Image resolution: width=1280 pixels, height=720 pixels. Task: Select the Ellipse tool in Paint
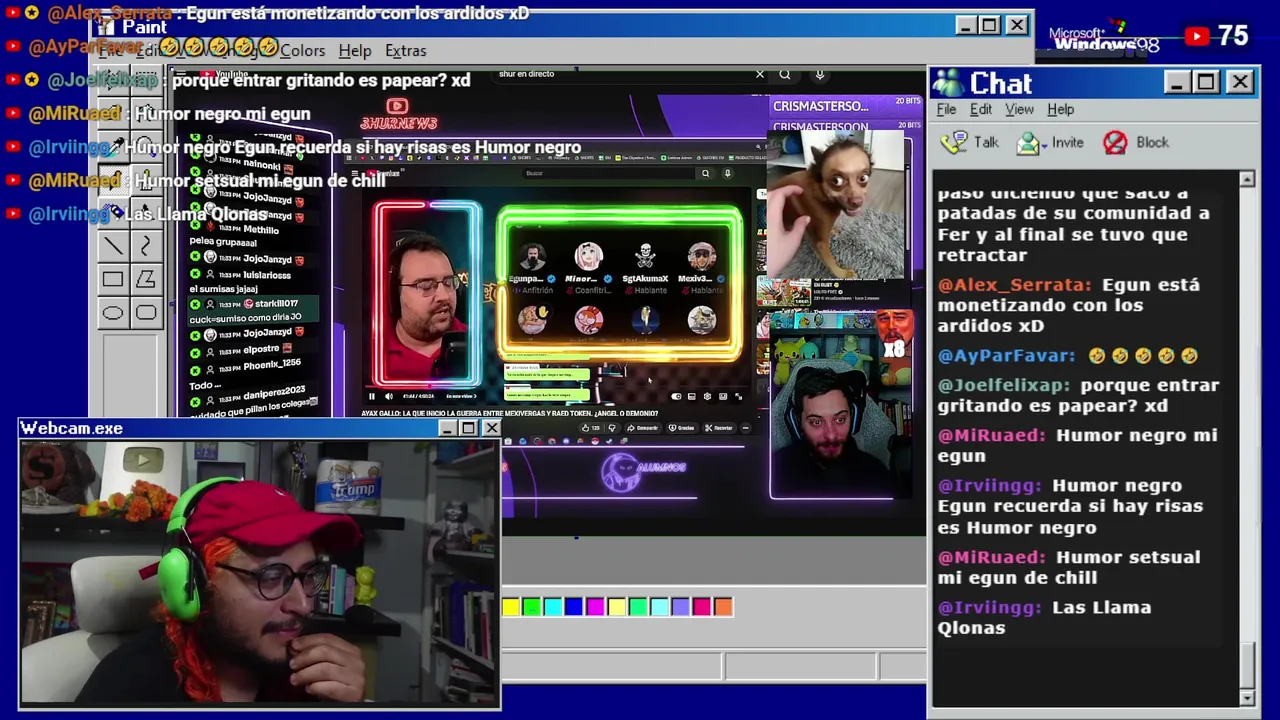tap(112, 314)
